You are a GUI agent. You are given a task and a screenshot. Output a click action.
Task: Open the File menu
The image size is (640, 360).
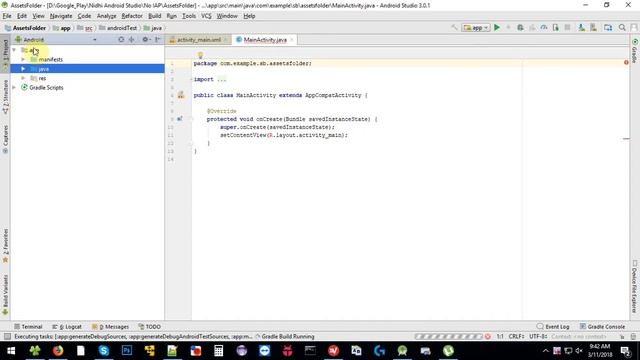[x=7, y=16]
